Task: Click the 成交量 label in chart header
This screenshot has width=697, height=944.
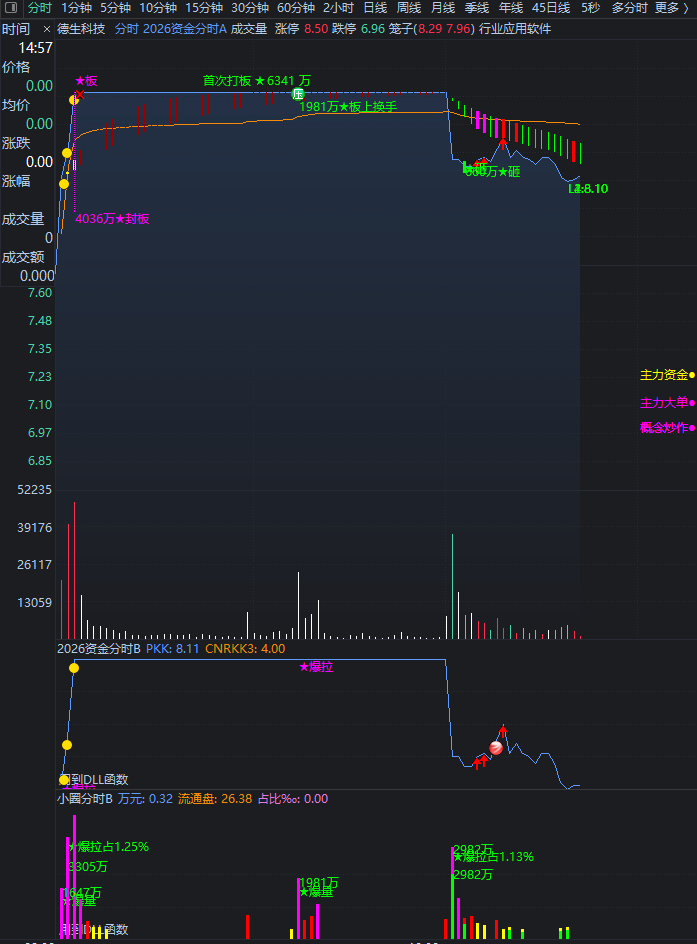Action: [249, 29]
